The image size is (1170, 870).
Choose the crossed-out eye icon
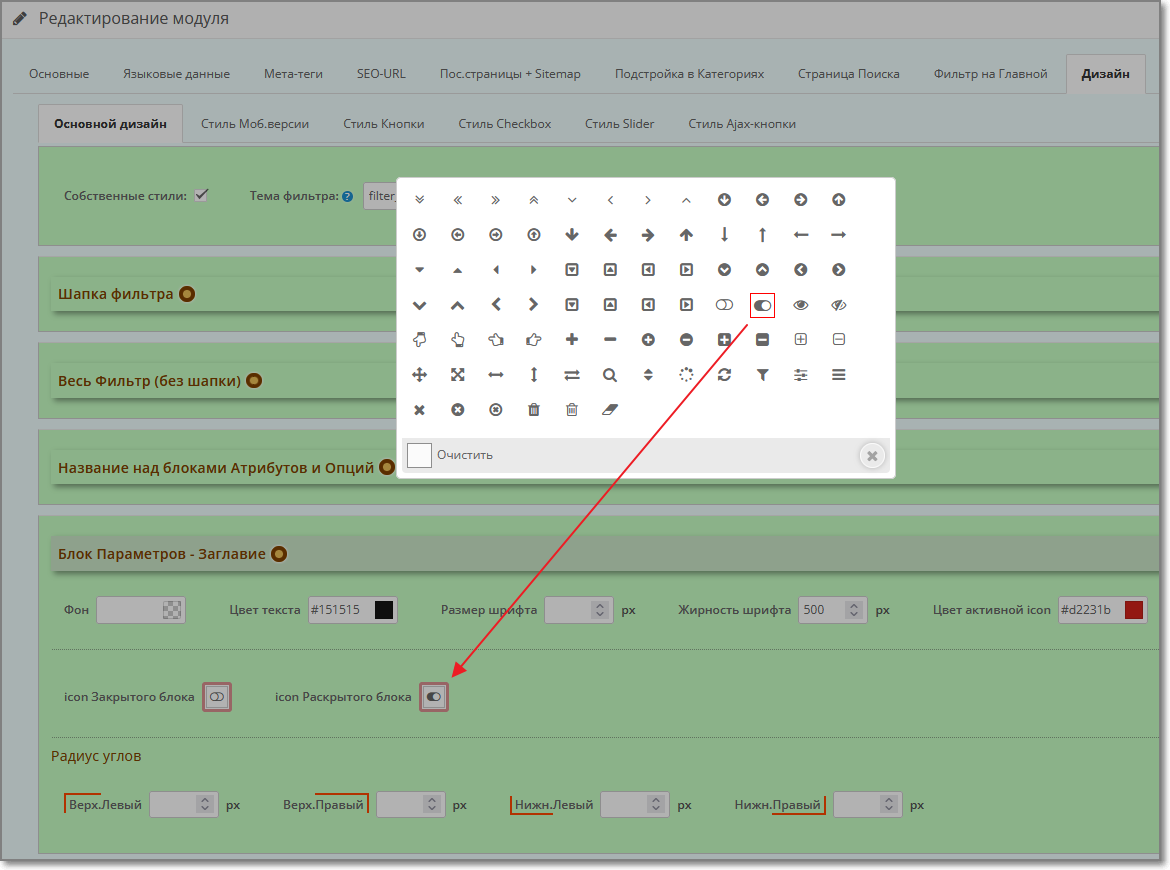coord(838,305)
